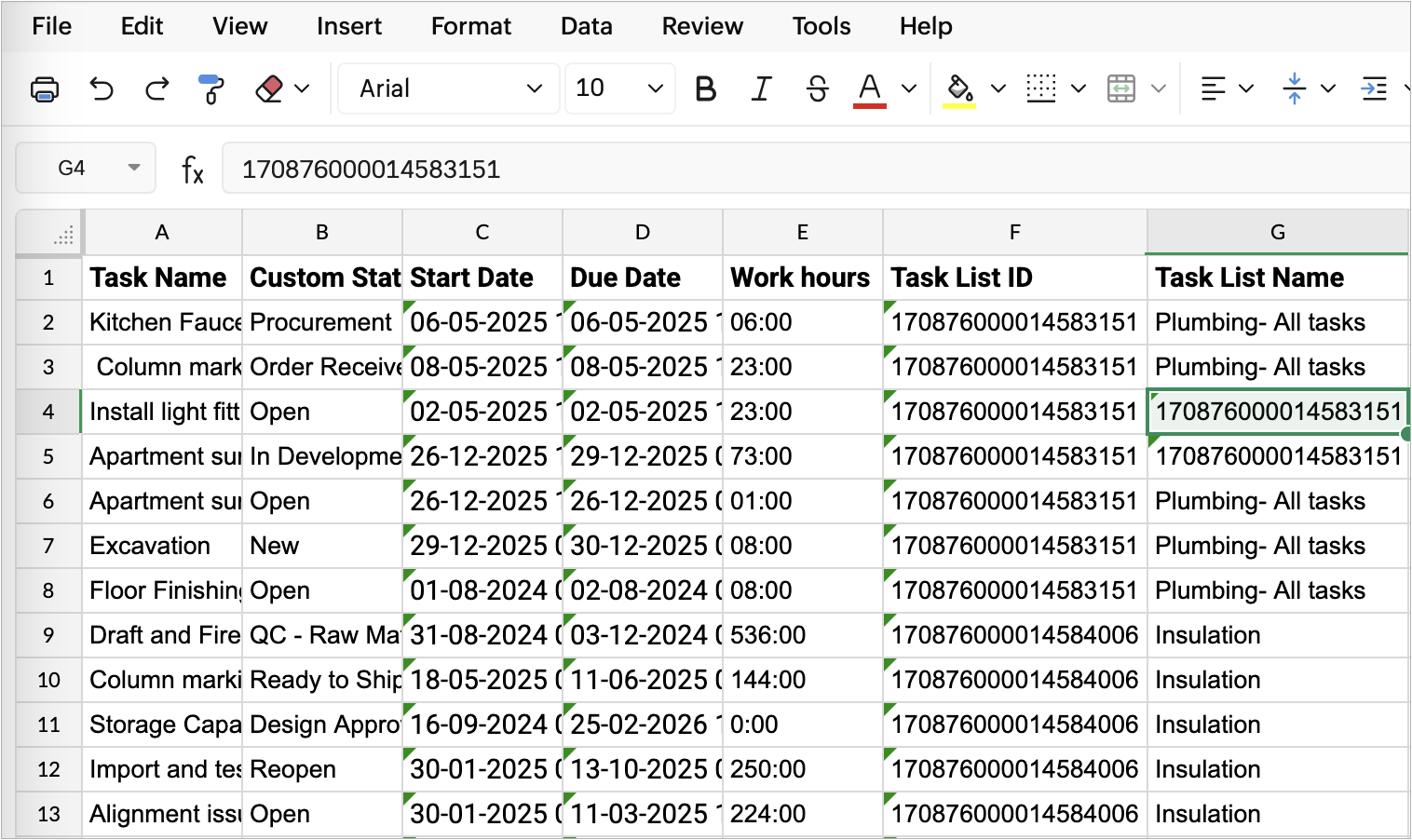Click the Print icon in toolbar

click(x=45, y=89)
